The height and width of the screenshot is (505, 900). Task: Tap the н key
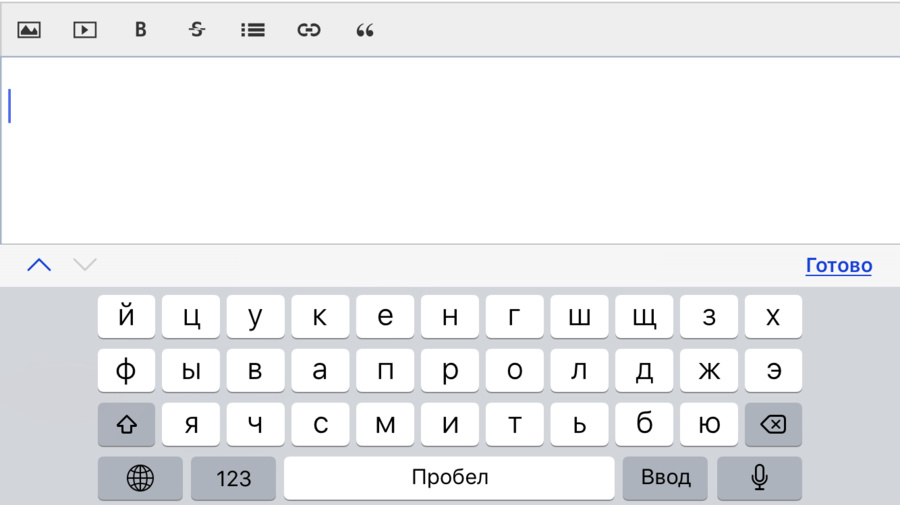pos(450,316)
